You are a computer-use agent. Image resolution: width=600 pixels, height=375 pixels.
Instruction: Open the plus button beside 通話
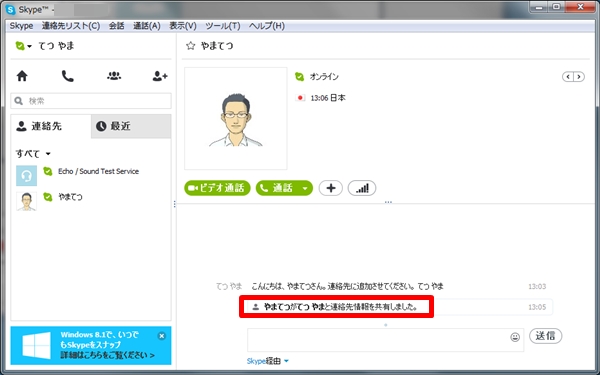coord(331,188)
